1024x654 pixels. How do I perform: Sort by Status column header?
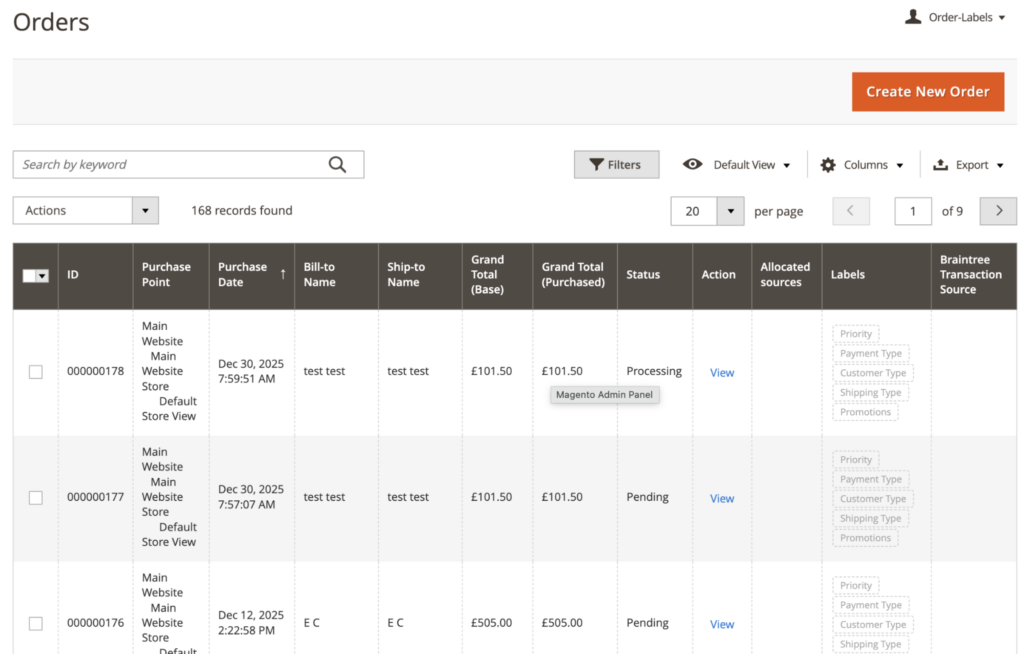pos(654,275)
